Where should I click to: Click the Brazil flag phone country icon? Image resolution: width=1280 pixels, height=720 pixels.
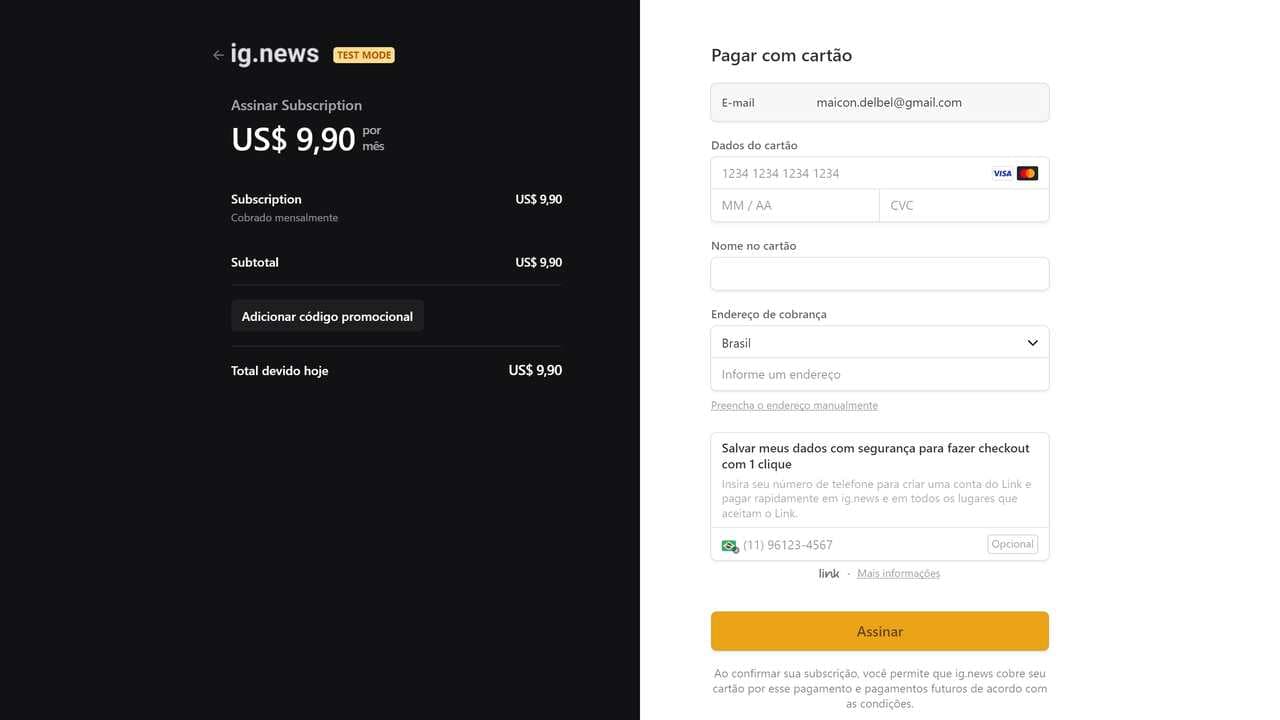click(x=730, y=545)
